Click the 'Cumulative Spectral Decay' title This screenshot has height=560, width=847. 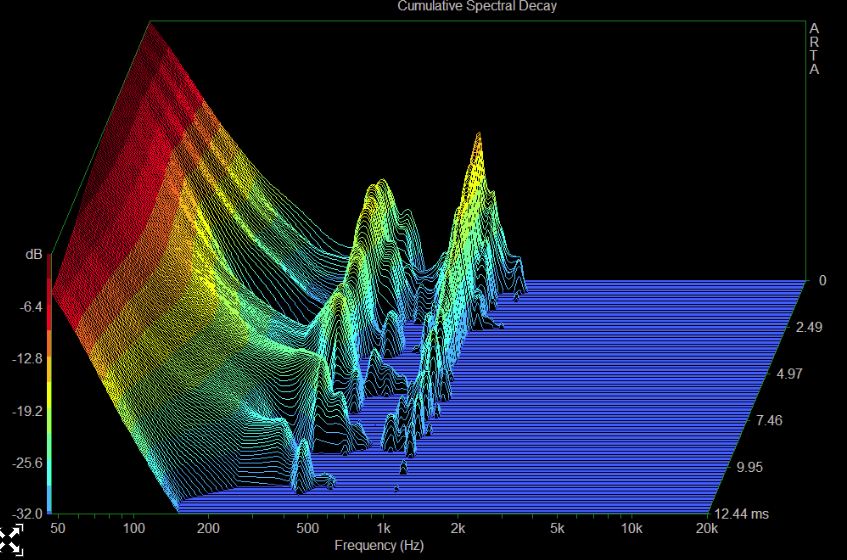[477, 6]
